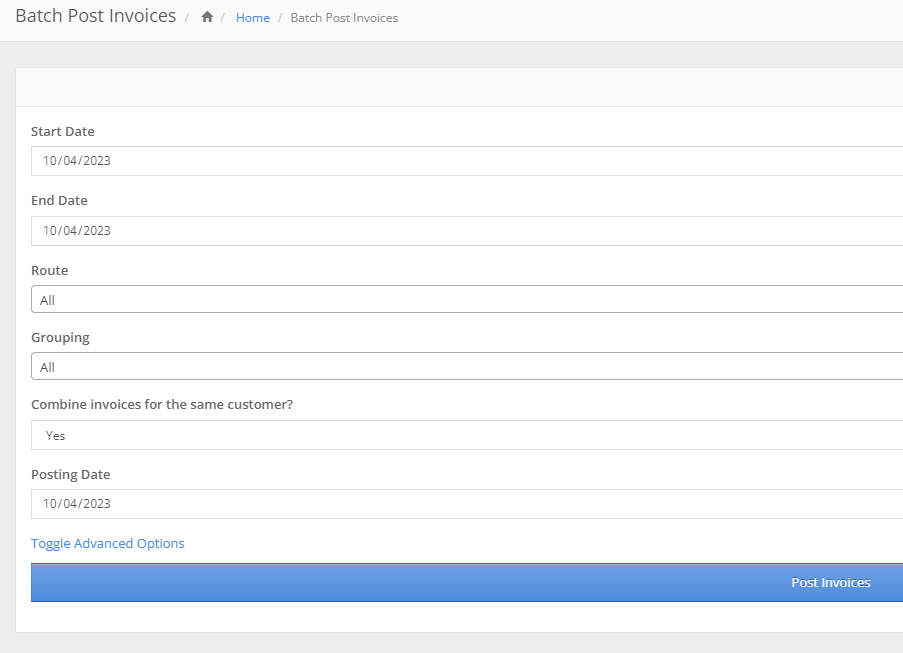Click blank panel area below Post Invoices
This screenshot has width=903, height=653.
tap(460, 617)
